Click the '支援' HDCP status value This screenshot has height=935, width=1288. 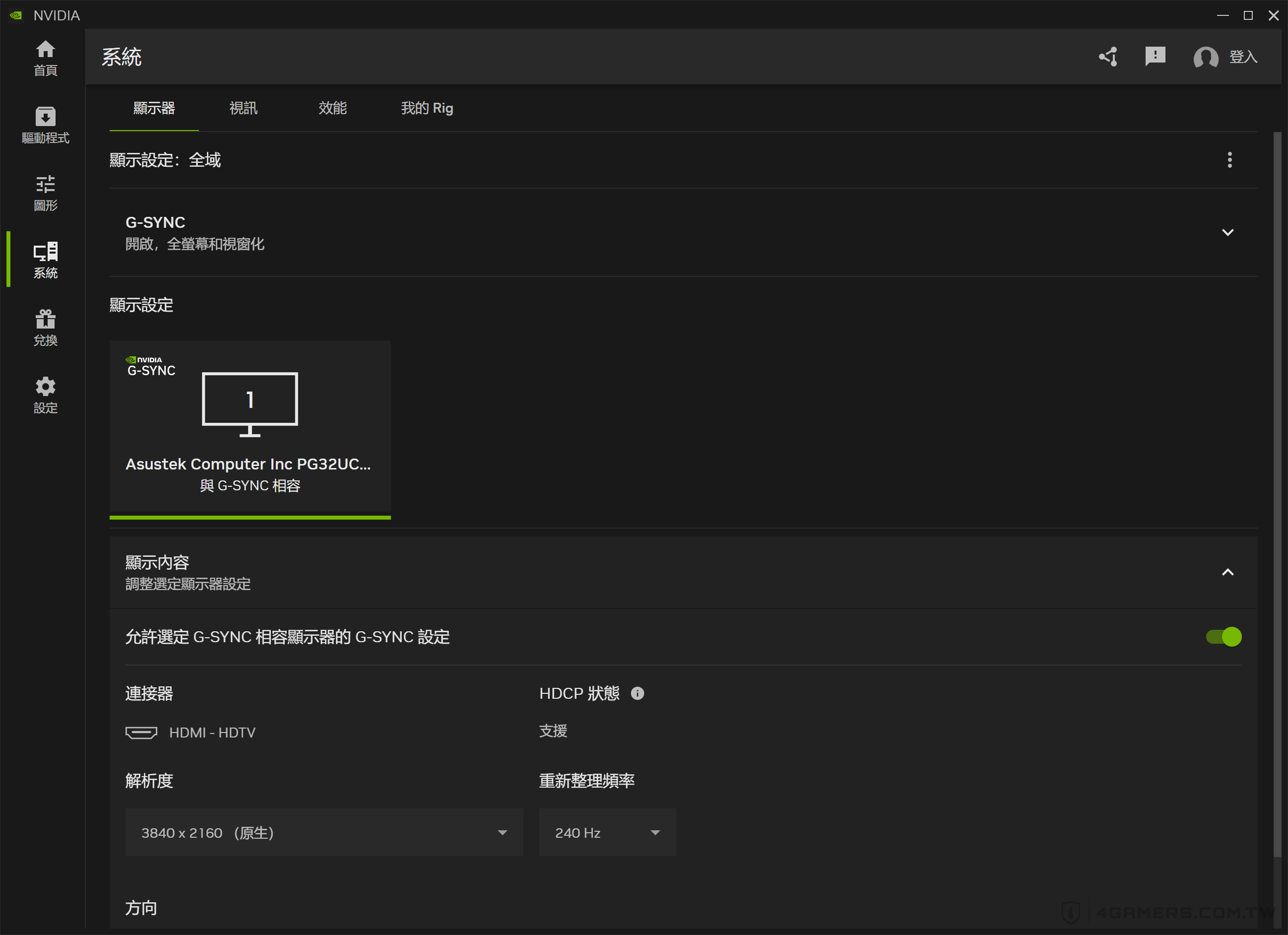[x=553, y=731]
